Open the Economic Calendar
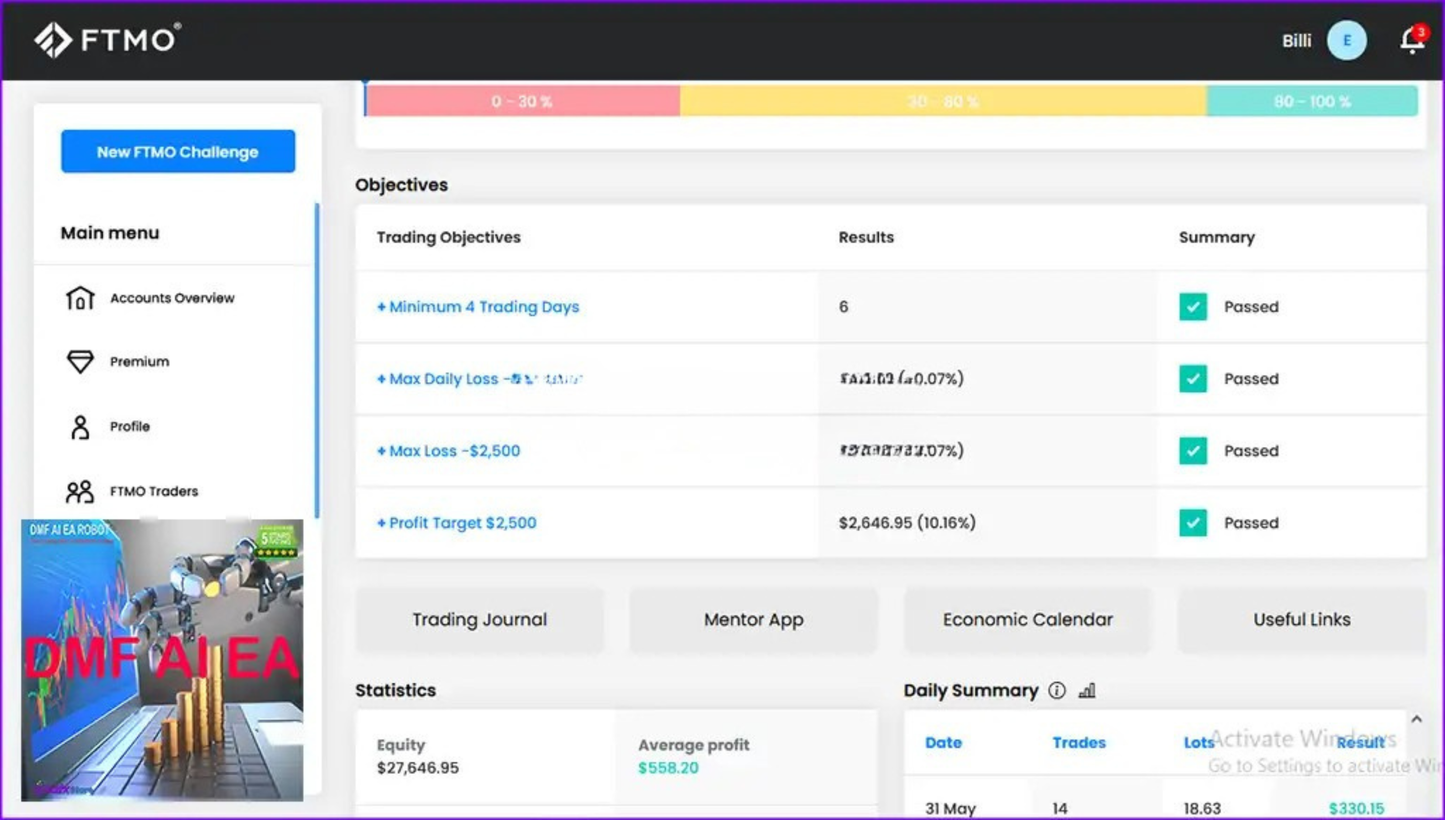This screenshot has width=1445, height=820. click(1028, 620)
